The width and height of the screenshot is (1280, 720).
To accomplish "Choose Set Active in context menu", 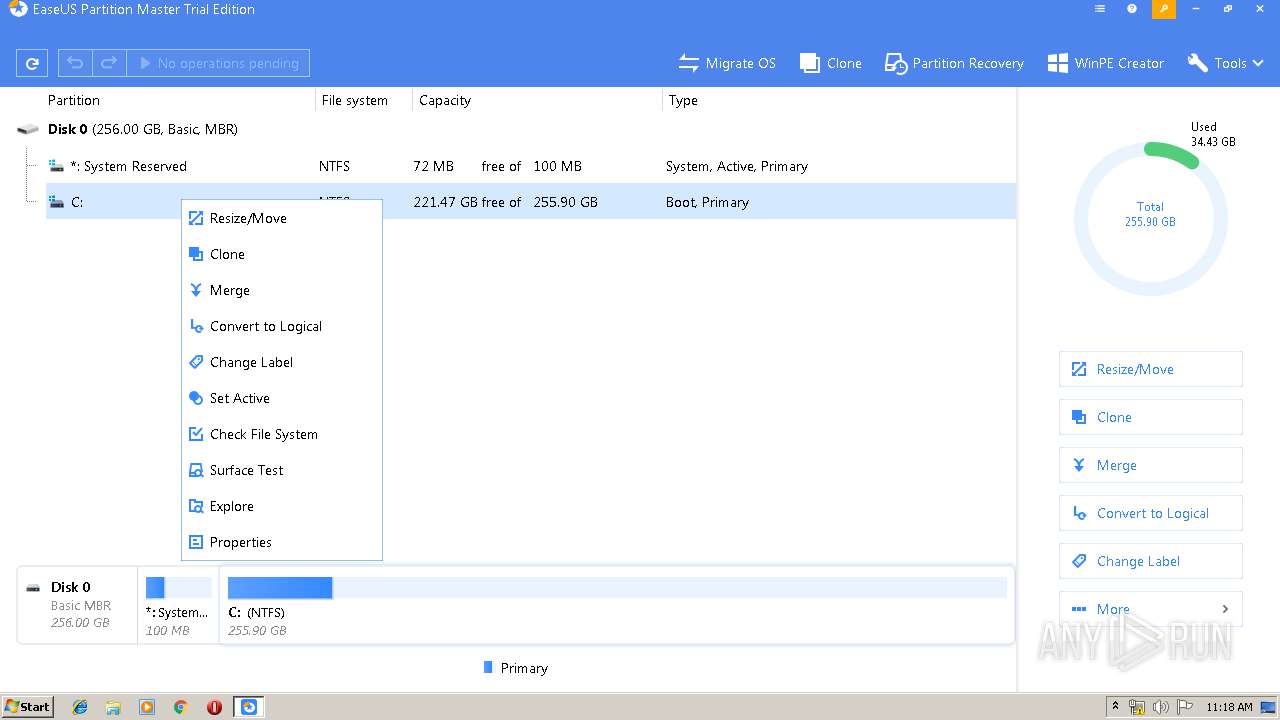I will (282, 398).
